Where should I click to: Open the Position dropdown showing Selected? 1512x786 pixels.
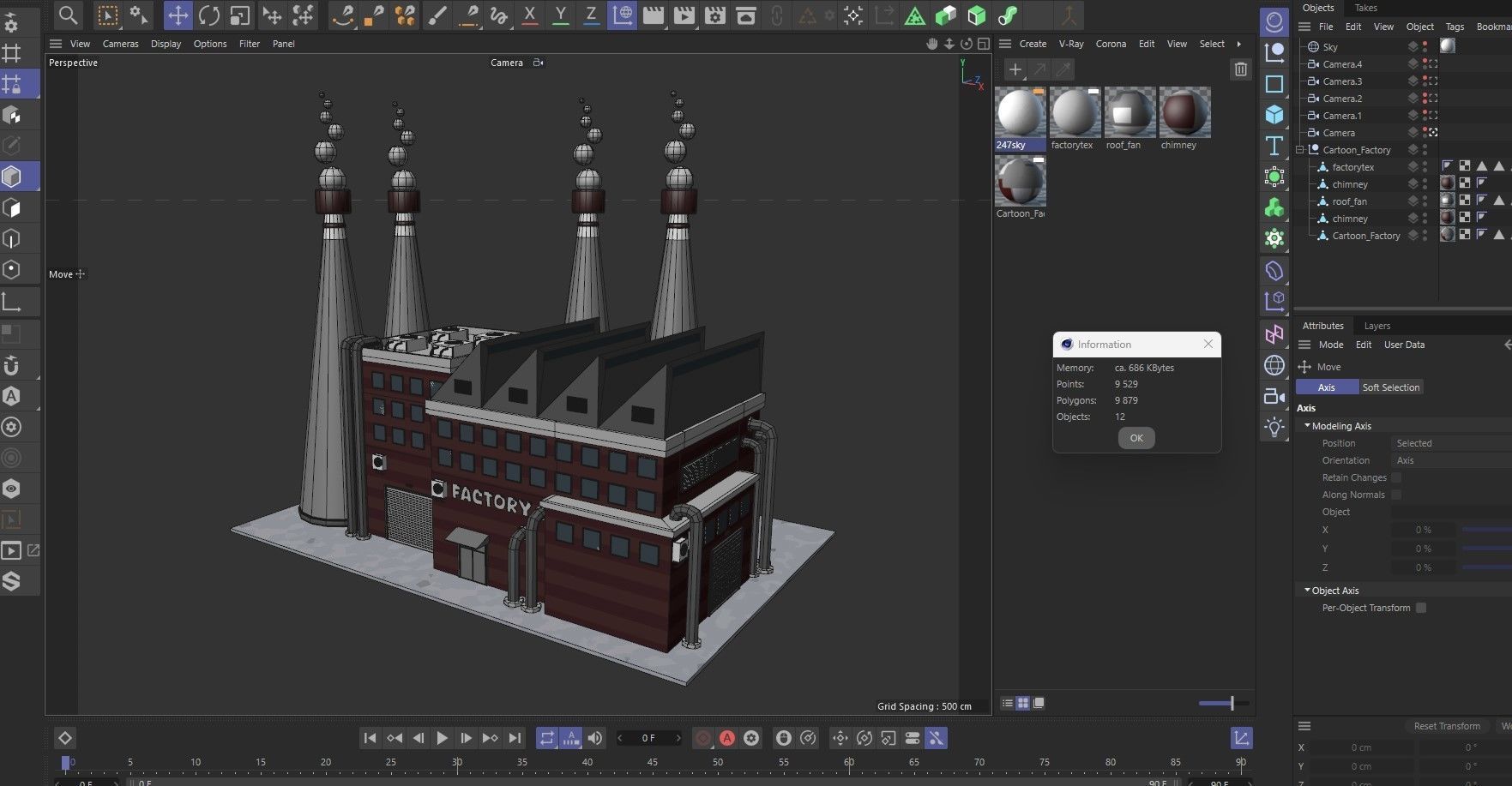tap(1451, 443)
